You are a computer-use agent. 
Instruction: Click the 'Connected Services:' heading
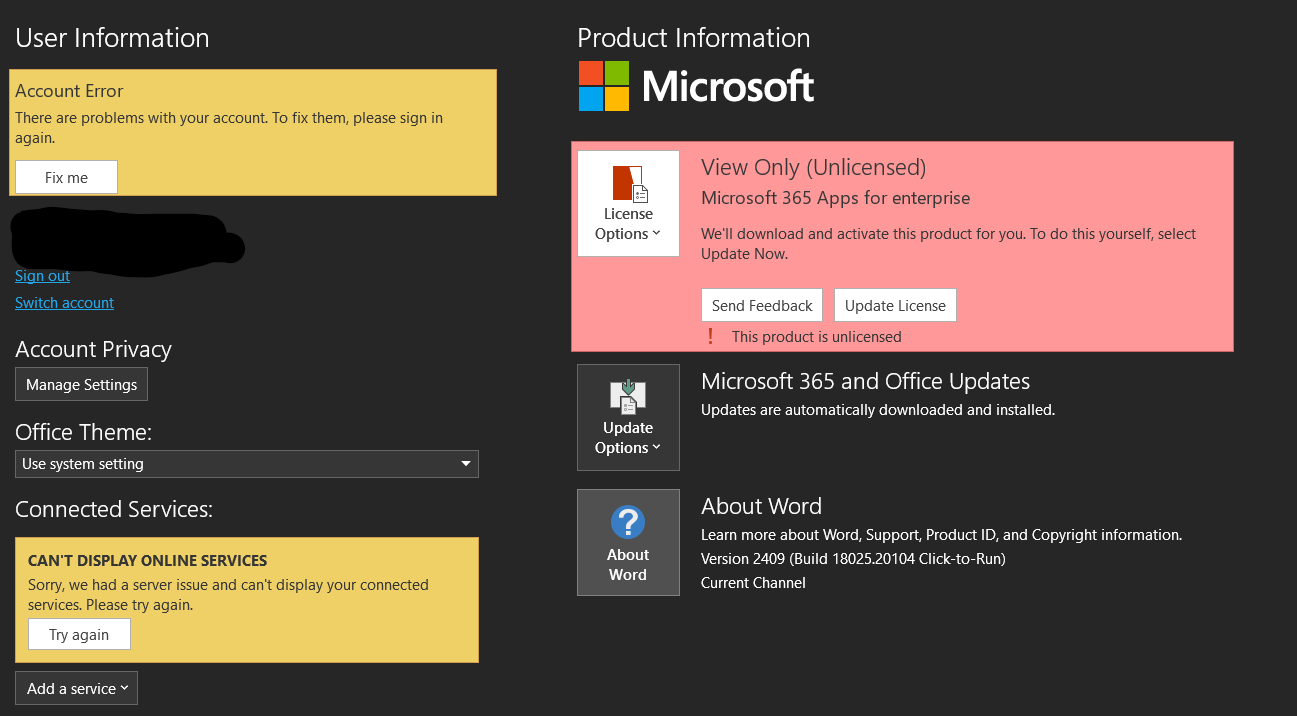click(114, 509)
